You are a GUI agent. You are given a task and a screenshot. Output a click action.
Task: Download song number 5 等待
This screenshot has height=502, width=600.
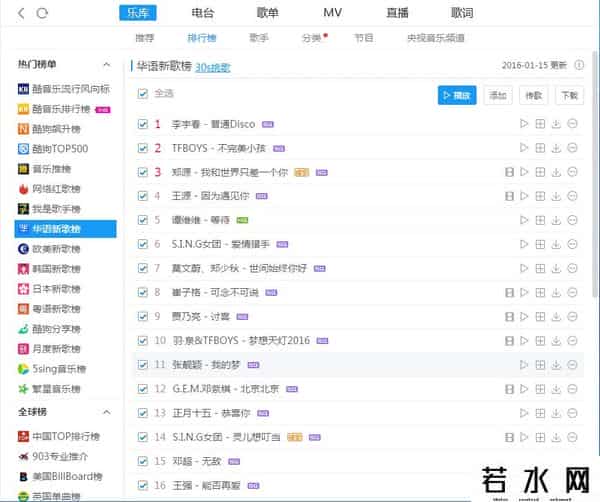point(556,220)
